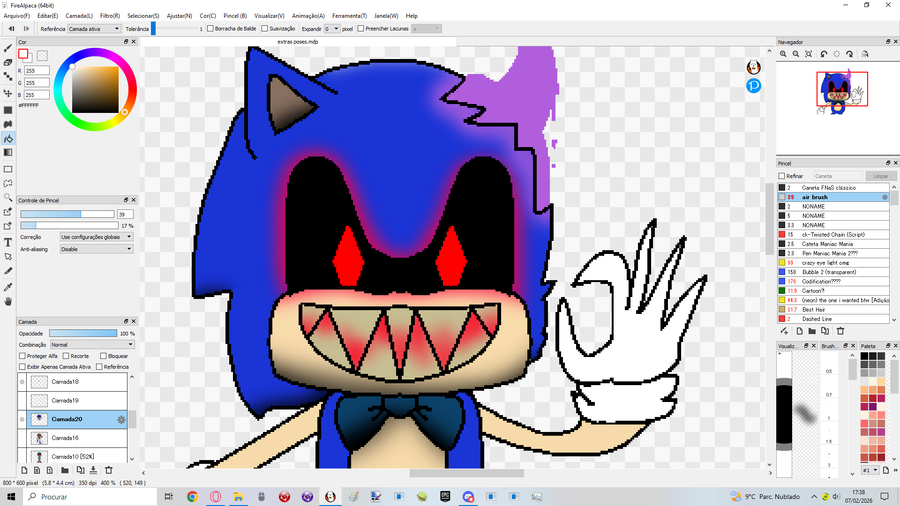Open the Expandir pixel value dropdown

(332, 29)
